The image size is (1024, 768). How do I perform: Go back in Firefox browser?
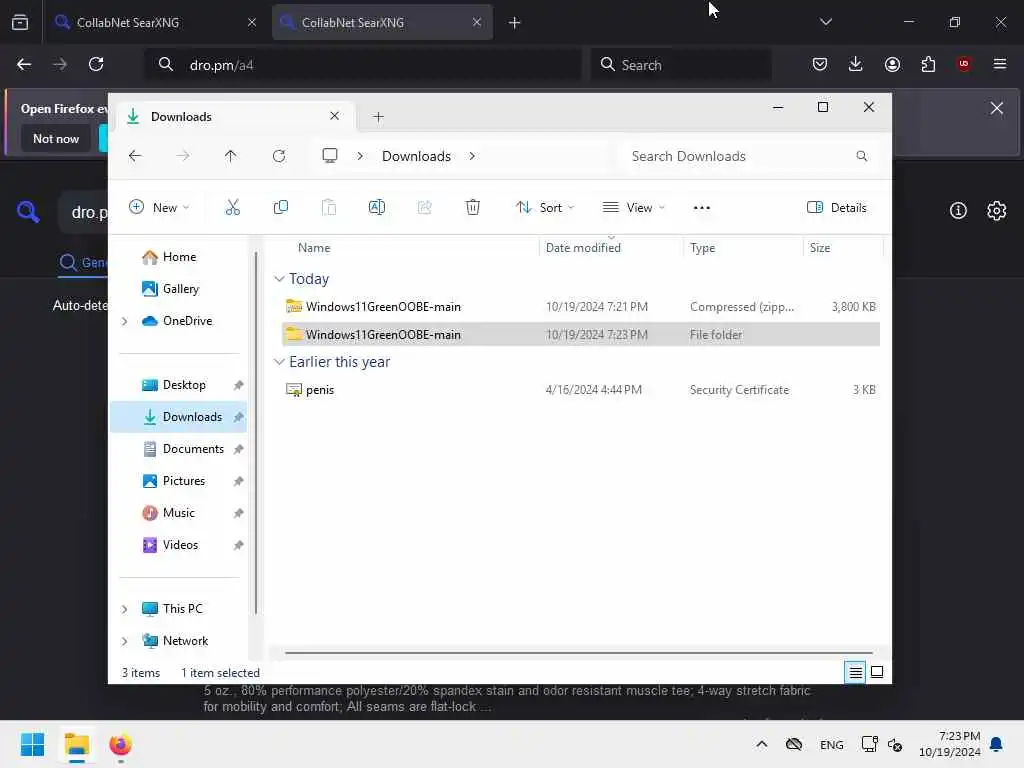tap(24, 64)
